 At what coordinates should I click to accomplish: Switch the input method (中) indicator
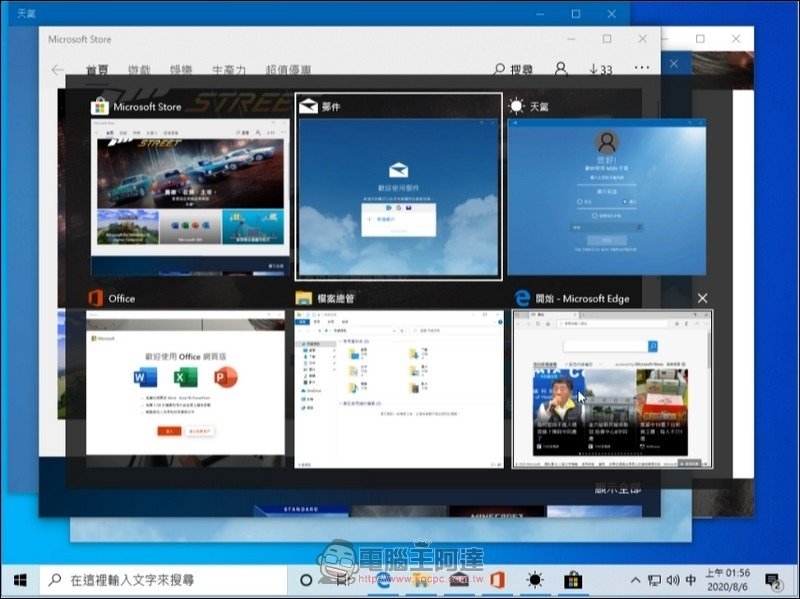(x=691, y=580)
